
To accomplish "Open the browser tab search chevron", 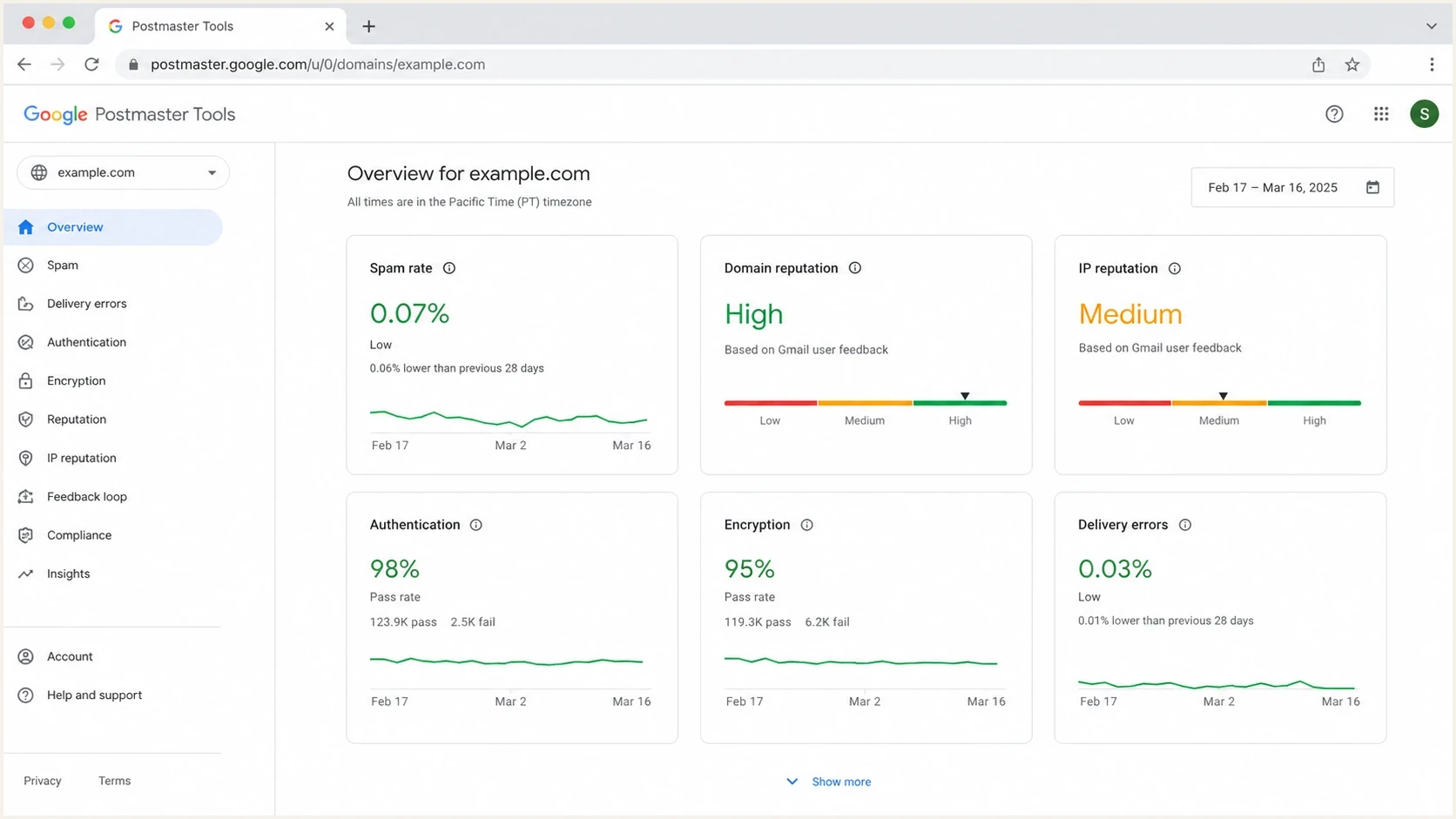I will 1432,26.
